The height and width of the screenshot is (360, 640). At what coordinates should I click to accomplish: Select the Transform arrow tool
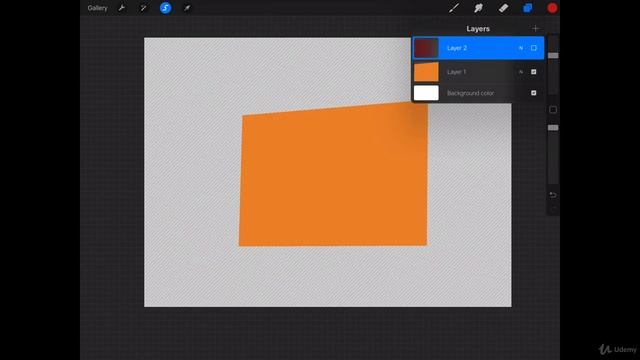point(187,8)
